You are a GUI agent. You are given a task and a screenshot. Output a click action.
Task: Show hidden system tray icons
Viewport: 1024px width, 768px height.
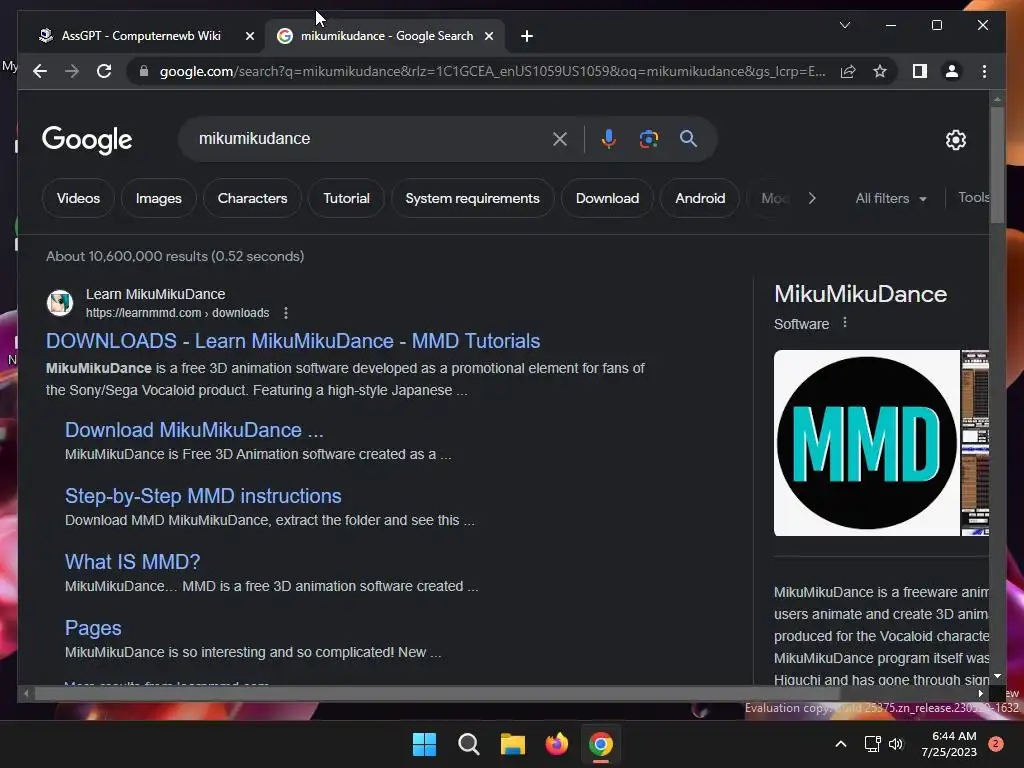[841, 744]
